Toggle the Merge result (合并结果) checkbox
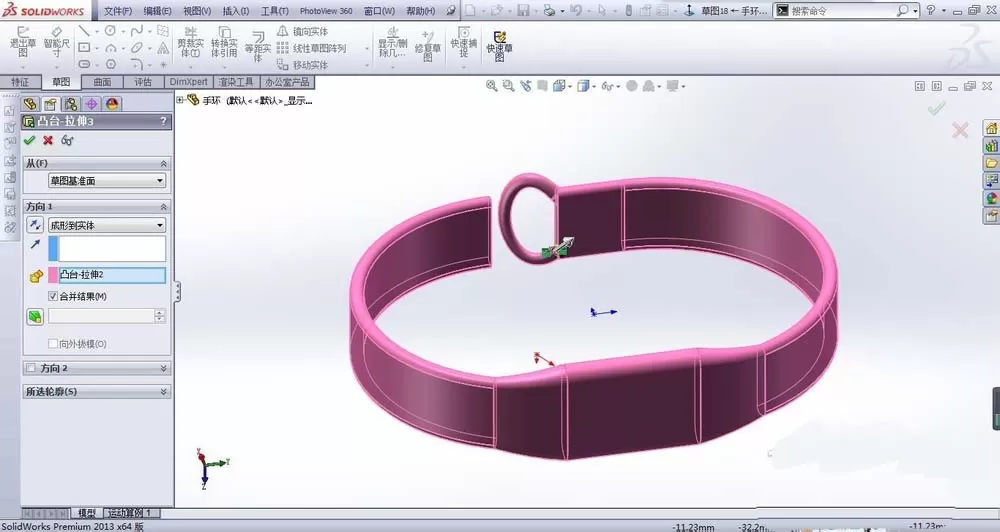This screenshot has height=532, width=1000. (x=53, y=296)
